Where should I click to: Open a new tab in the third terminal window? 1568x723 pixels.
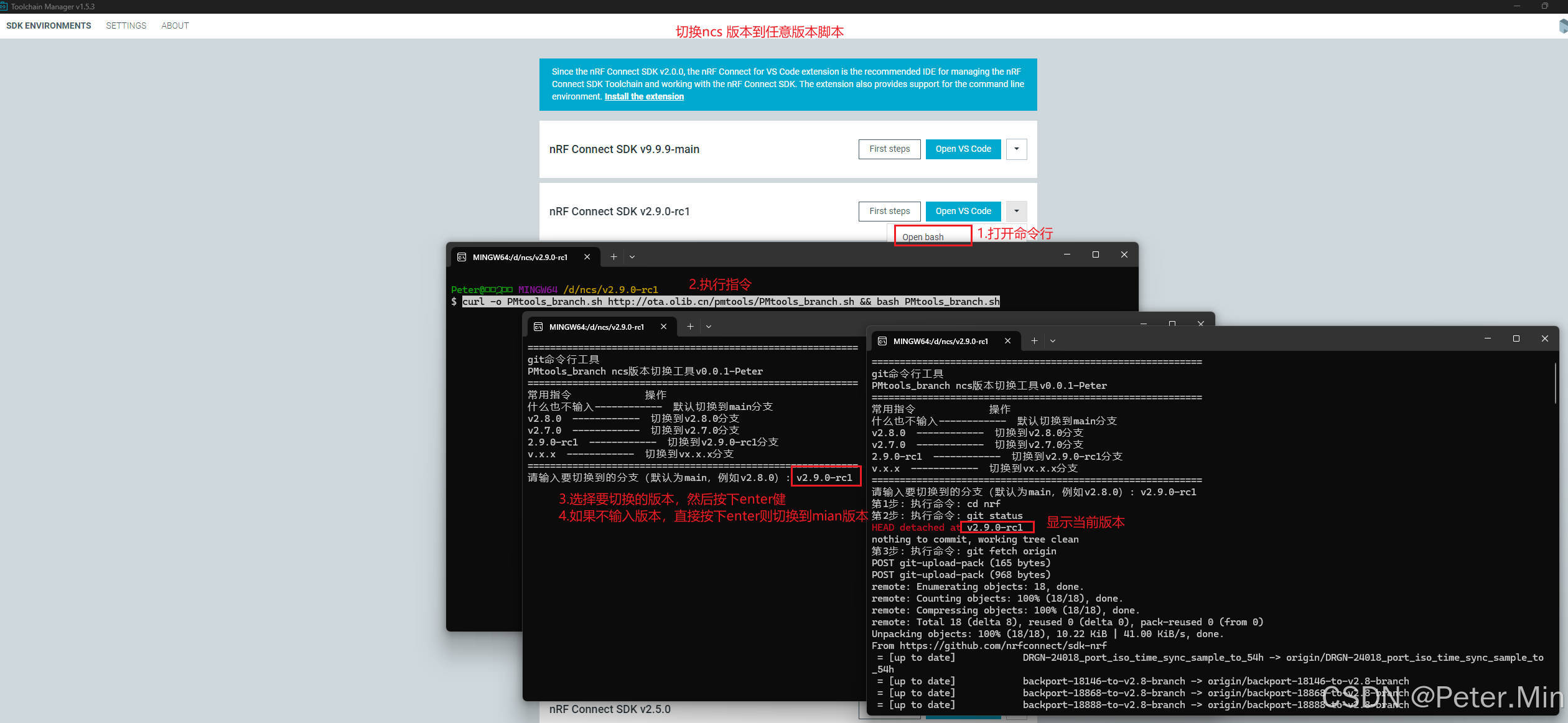click(x=1034, y=341)
